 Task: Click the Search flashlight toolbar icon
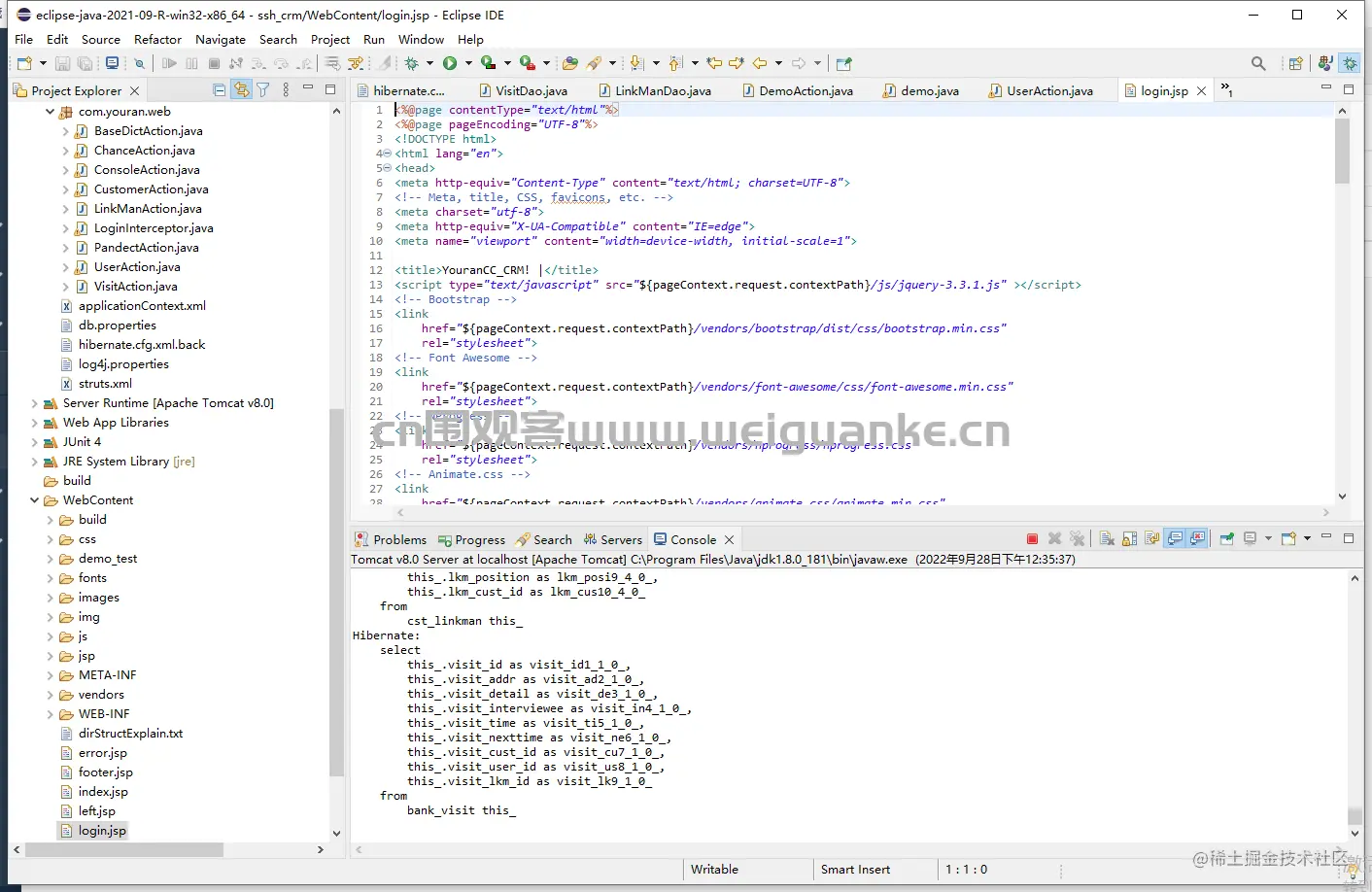point(594,63)
